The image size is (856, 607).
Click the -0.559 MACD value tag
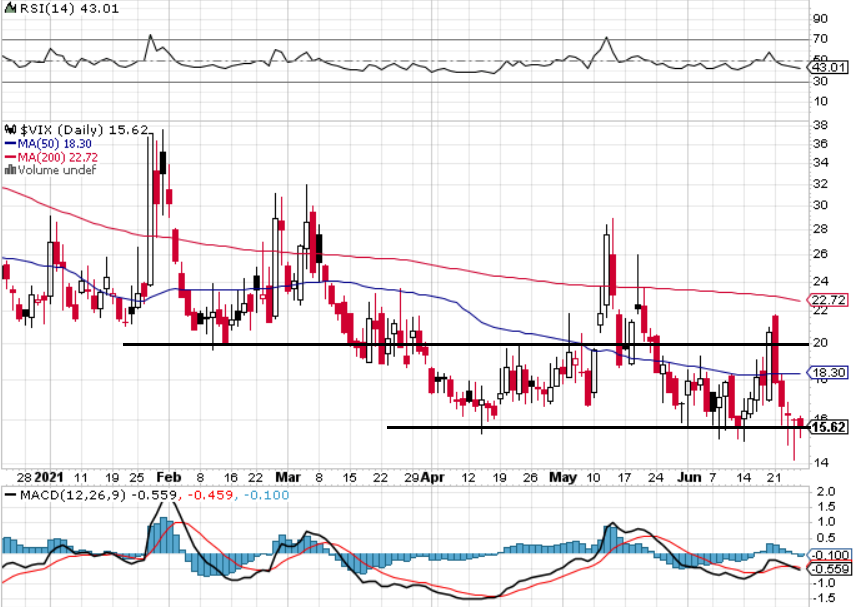point(829,568)
